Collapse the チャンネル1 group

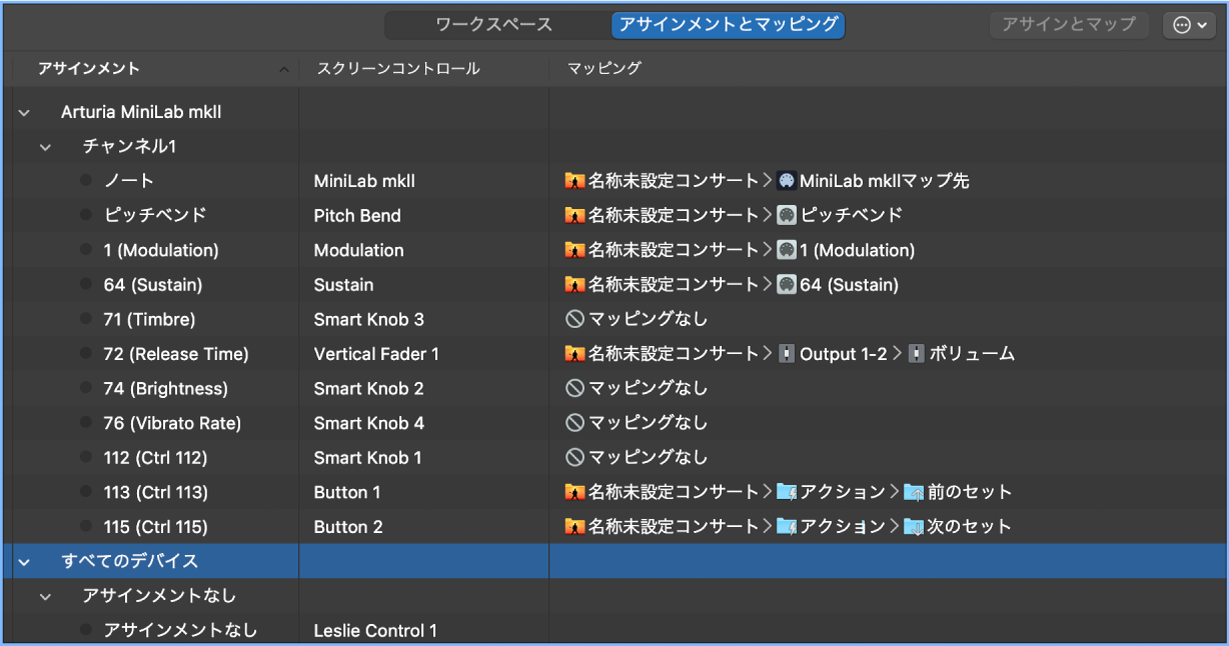coord(45,146)
